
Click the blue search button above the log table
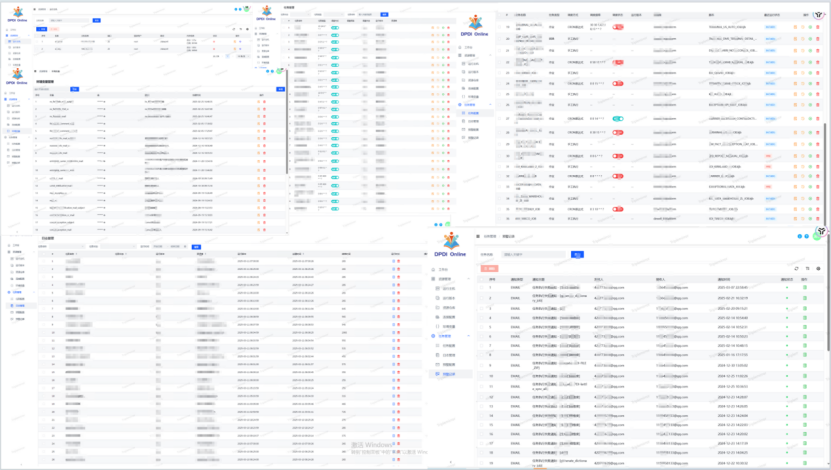click(196, 247)
